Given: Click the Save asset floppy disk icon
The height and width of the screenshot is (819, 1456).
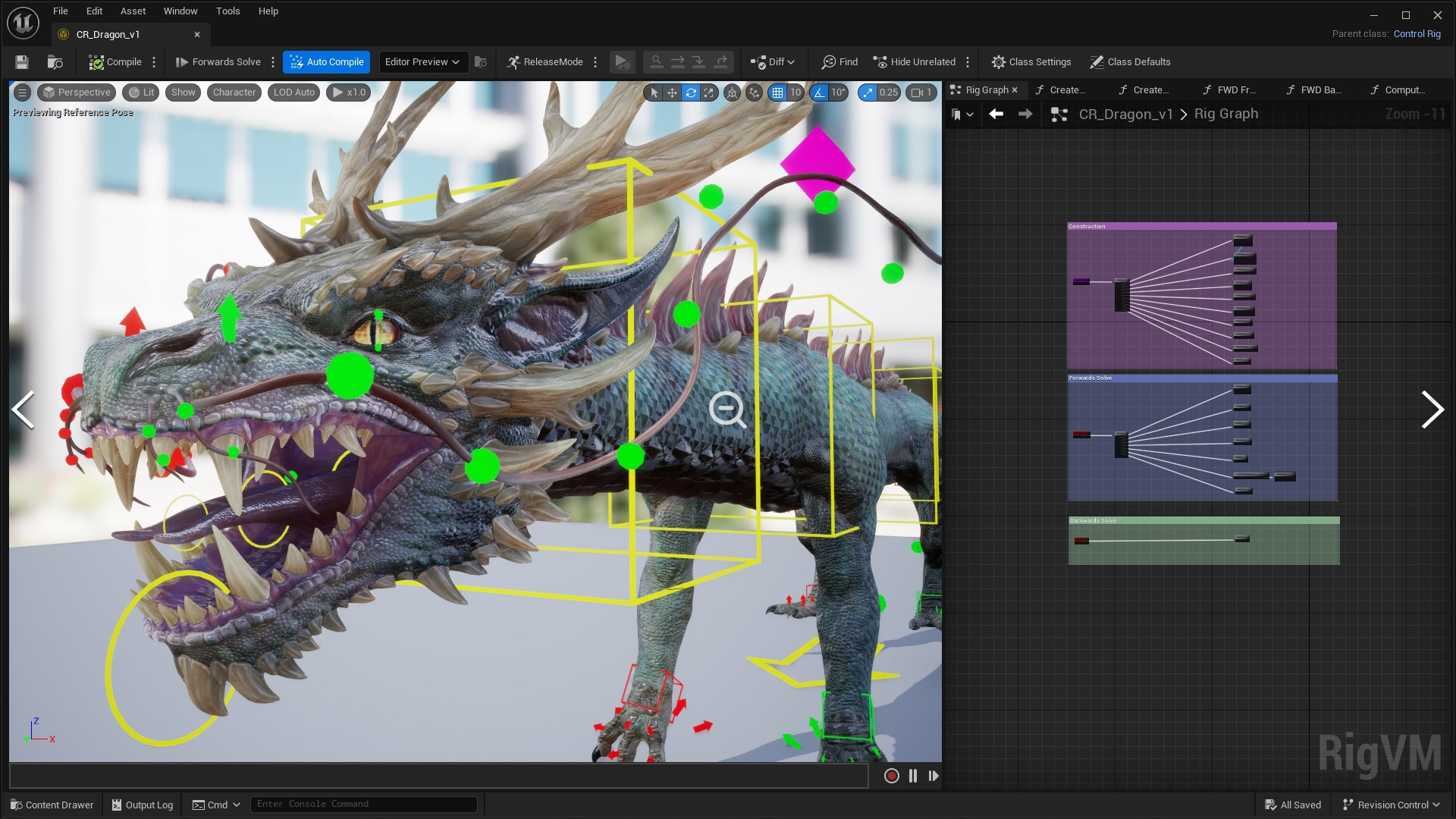Looking at the screenshot, I should (21, 62).
